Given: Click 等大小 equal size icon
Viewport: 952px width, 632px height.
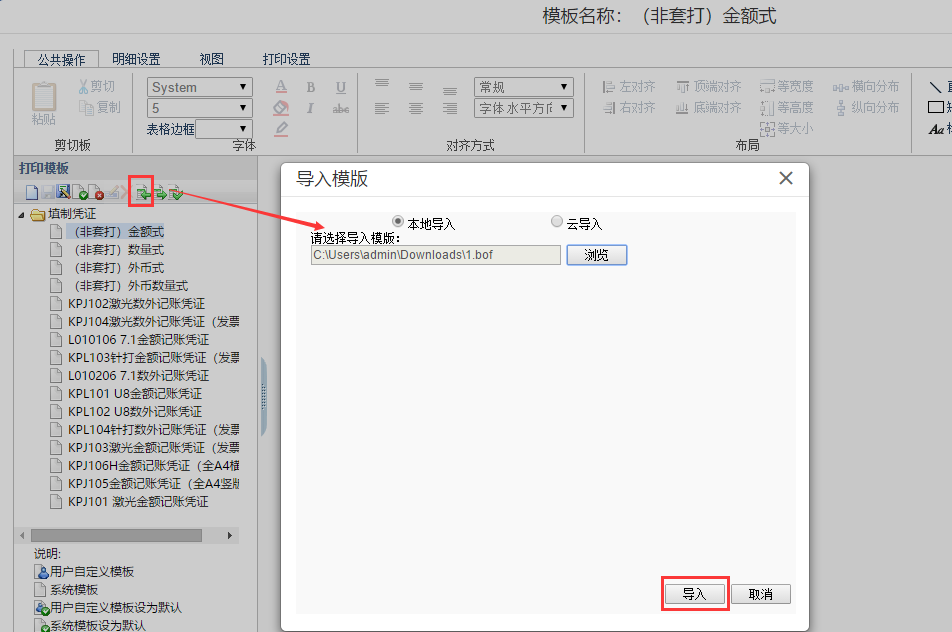Looking at the screenshot, I should (x=767, y=129).
